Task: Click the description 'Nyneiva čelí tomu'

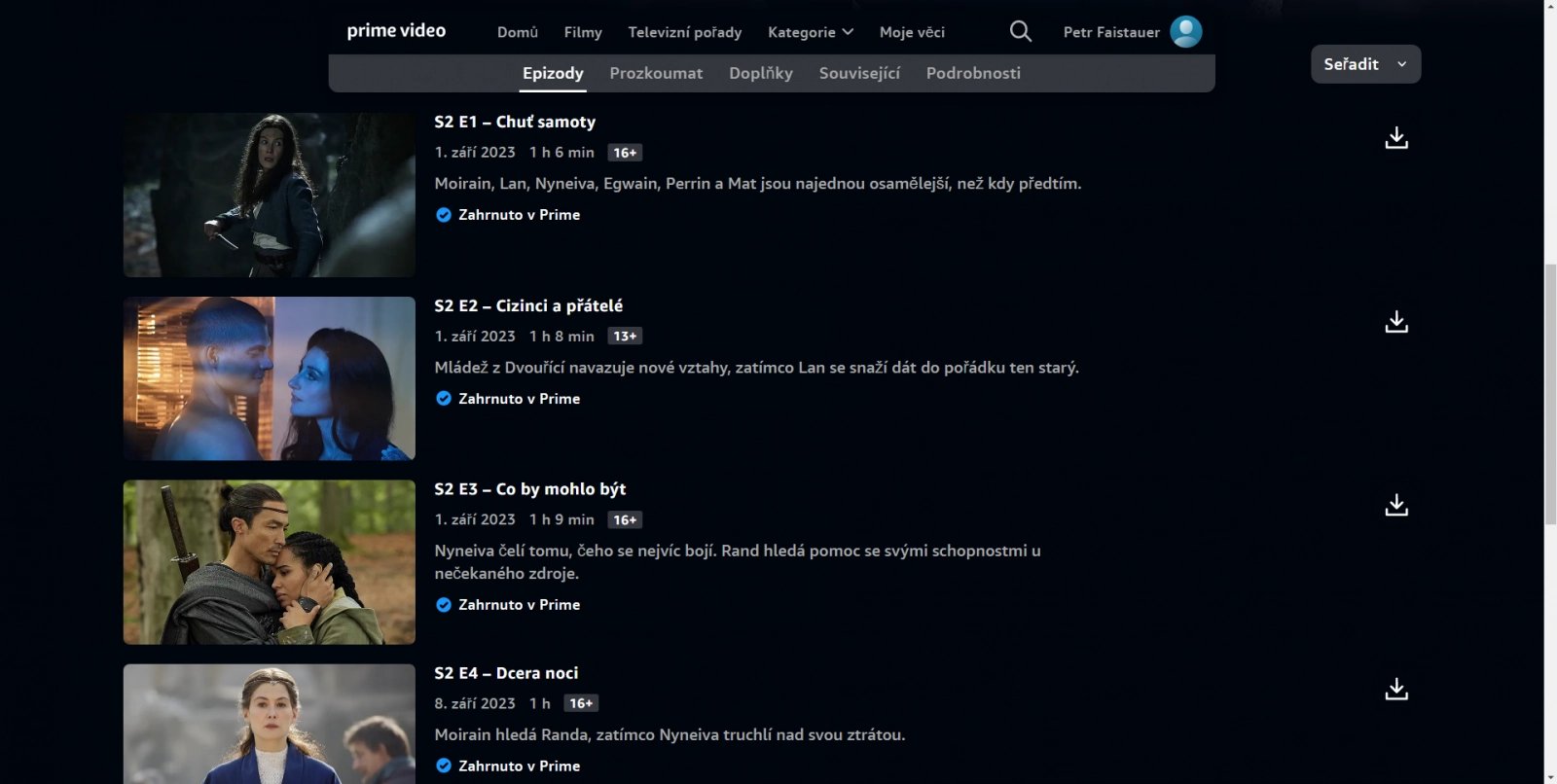Action: coord(738,562)
